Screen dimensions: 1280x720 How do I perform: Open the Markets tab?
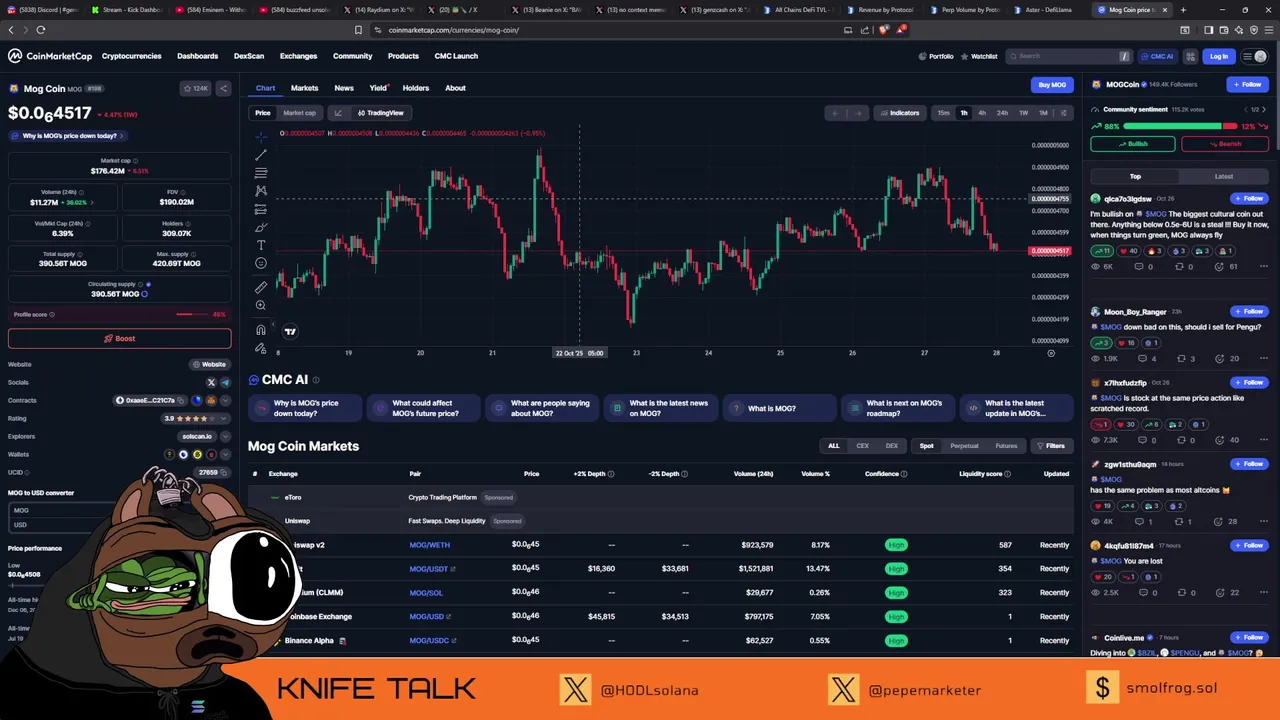[304, 88]
